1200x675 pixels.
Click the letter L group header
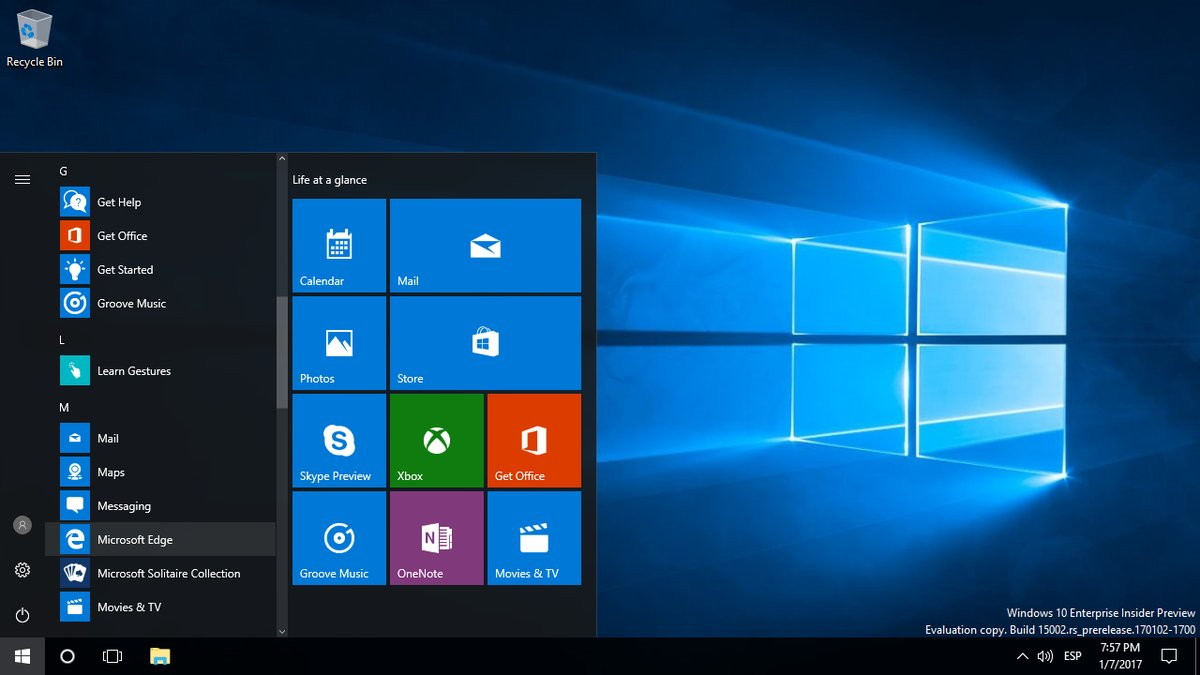click(x=62, y=340)
